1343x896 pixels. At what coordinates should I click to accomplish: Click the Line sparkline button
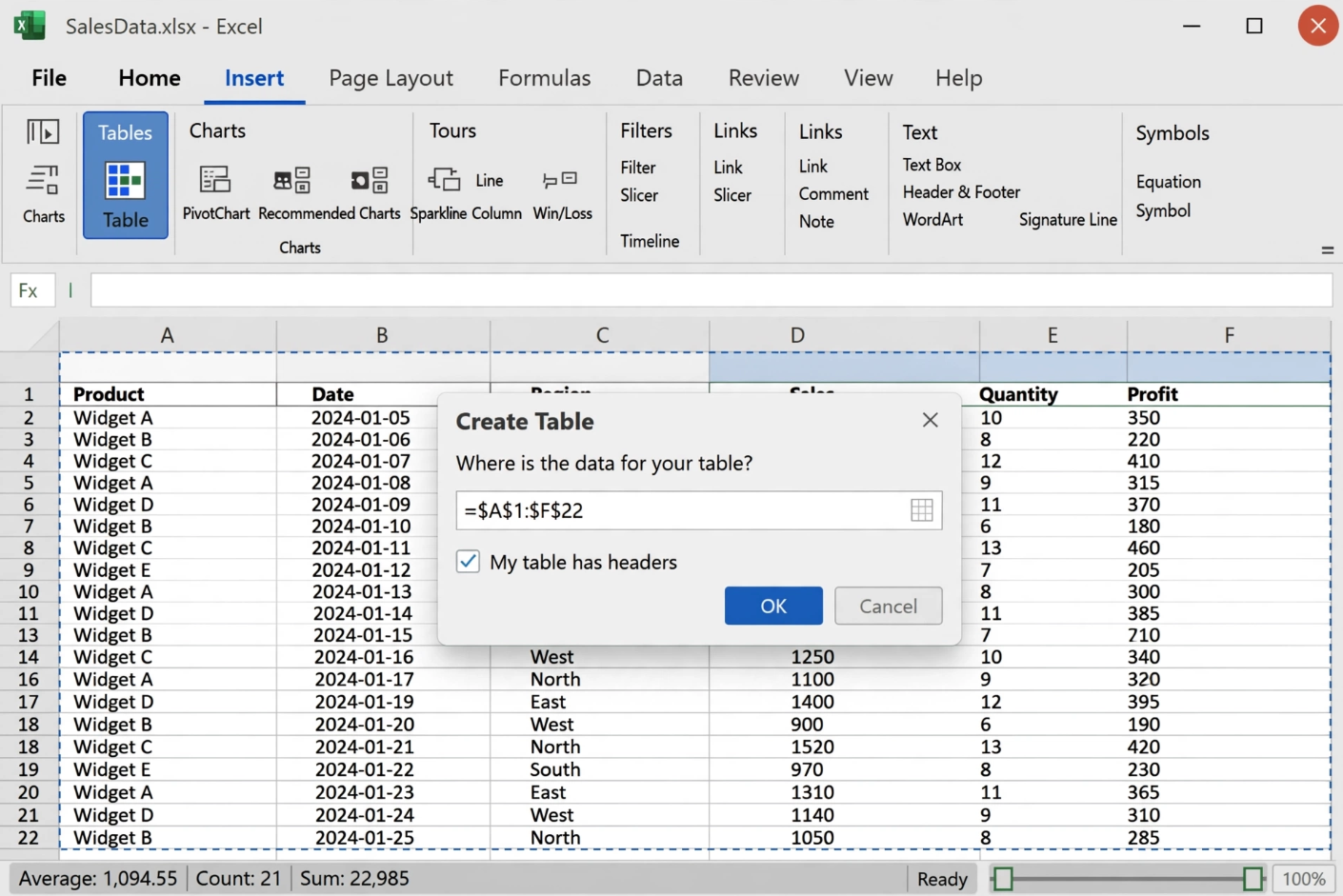490,180
